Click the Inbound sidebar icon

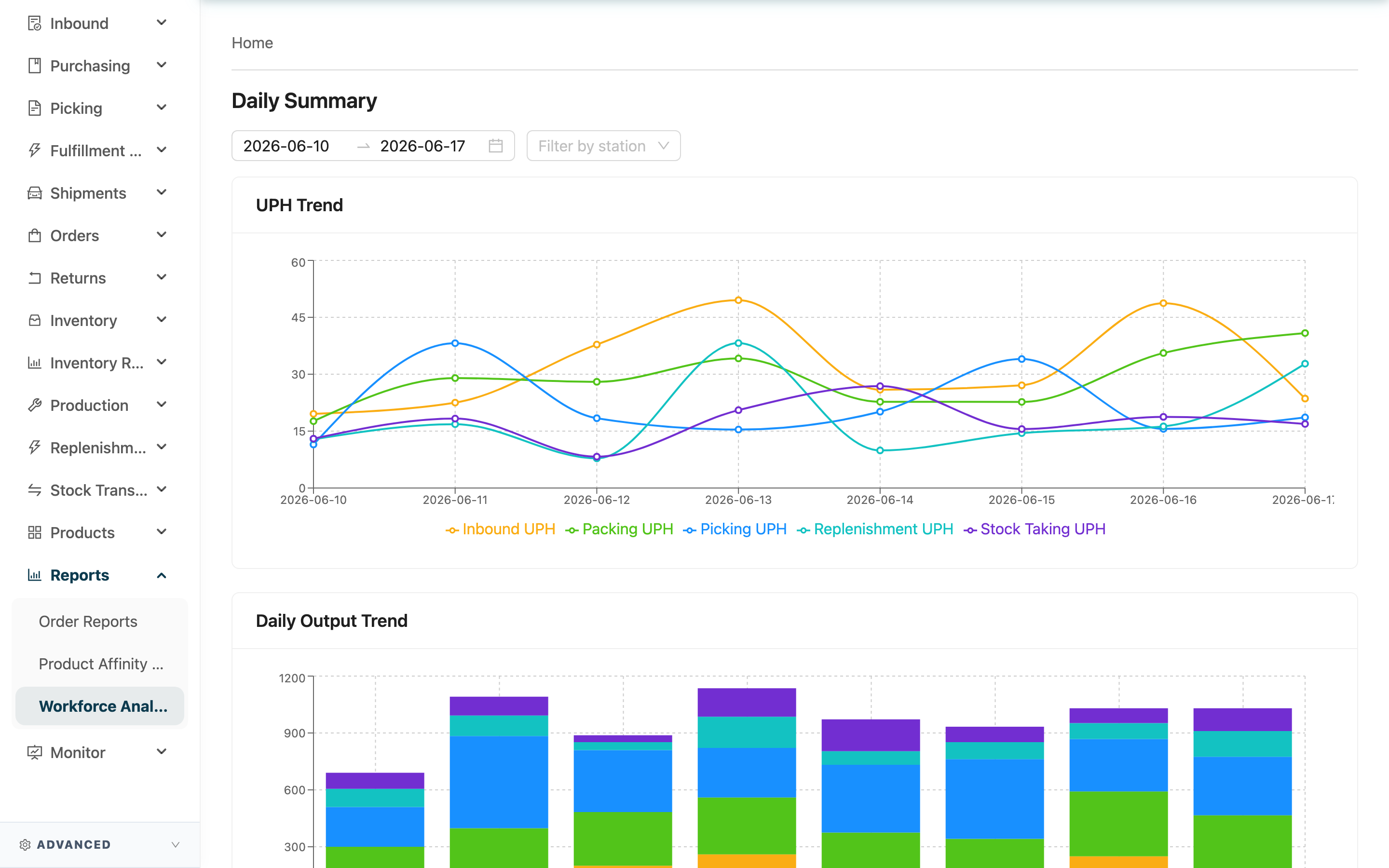34,24
